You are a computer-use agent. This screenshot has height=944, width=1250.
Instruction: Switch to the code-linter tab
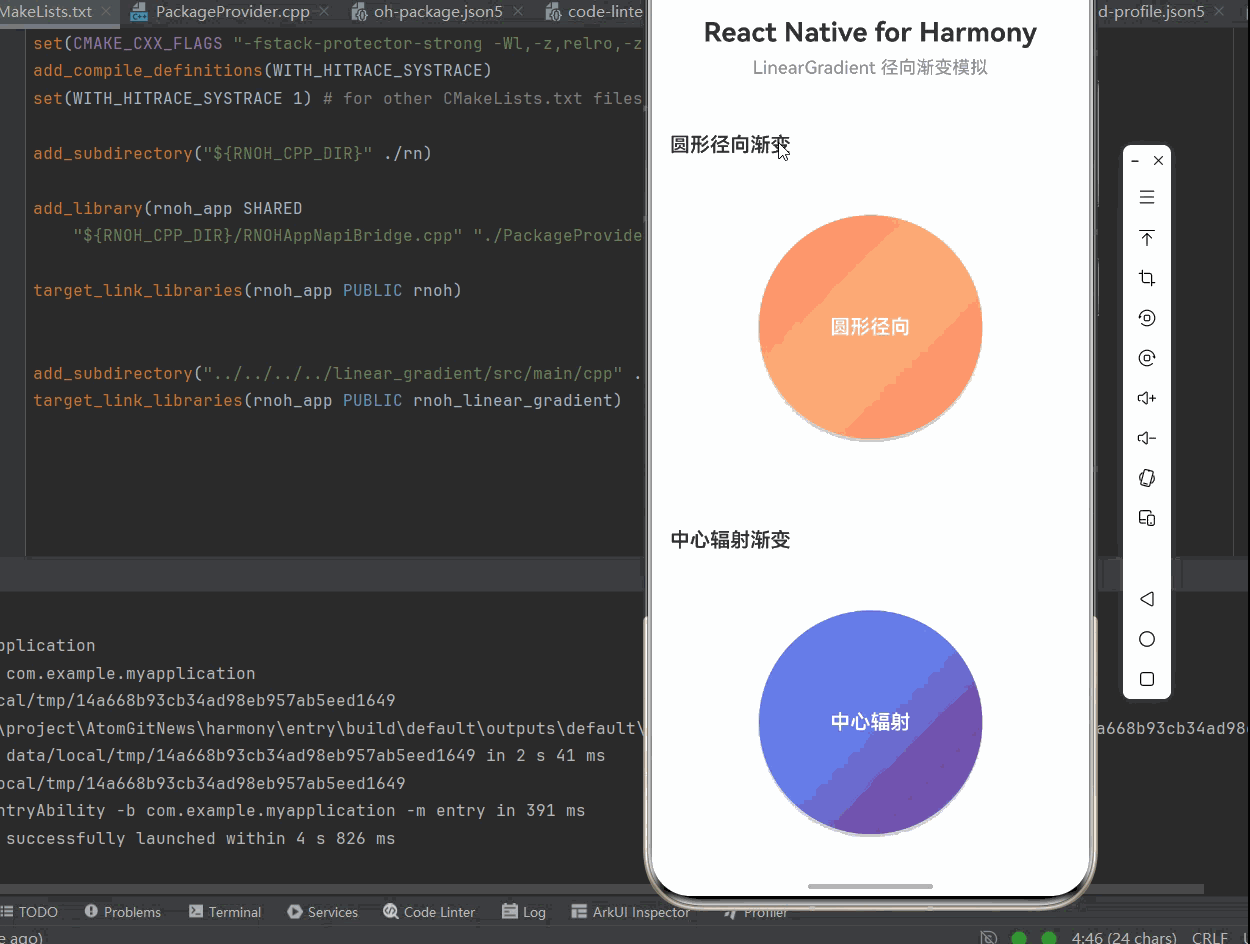tap(595, 12)
